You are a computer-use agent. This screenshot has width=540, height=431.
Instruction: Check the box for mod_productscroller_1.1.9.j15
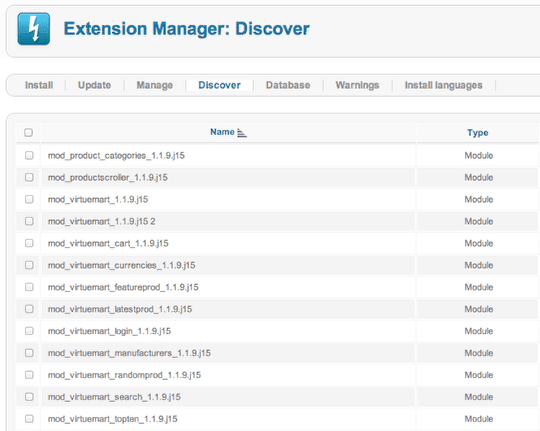[29, 177]
